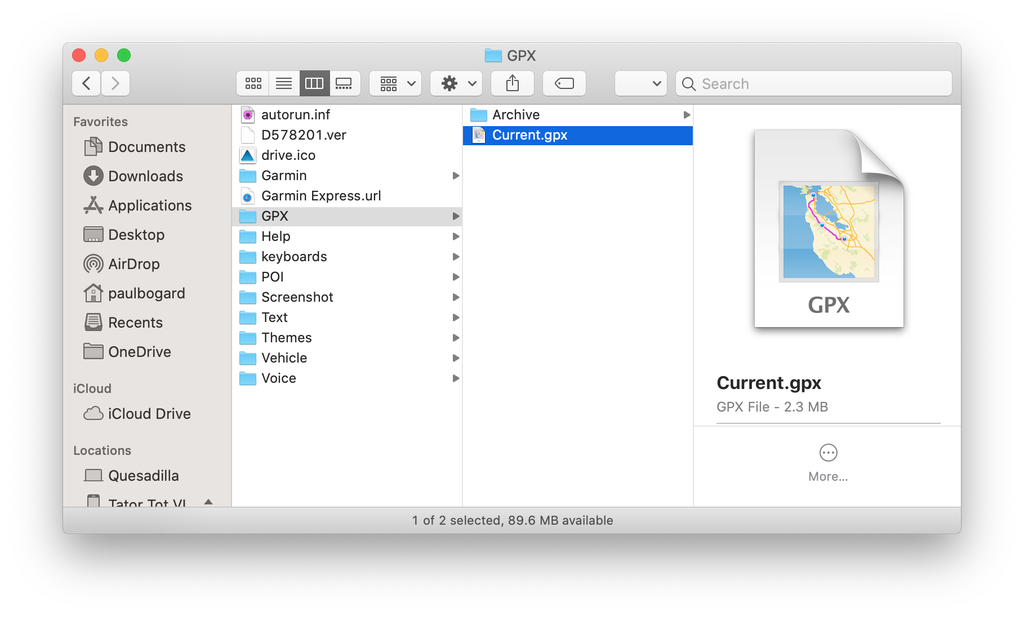Select the Voice folder

point(277,378)
